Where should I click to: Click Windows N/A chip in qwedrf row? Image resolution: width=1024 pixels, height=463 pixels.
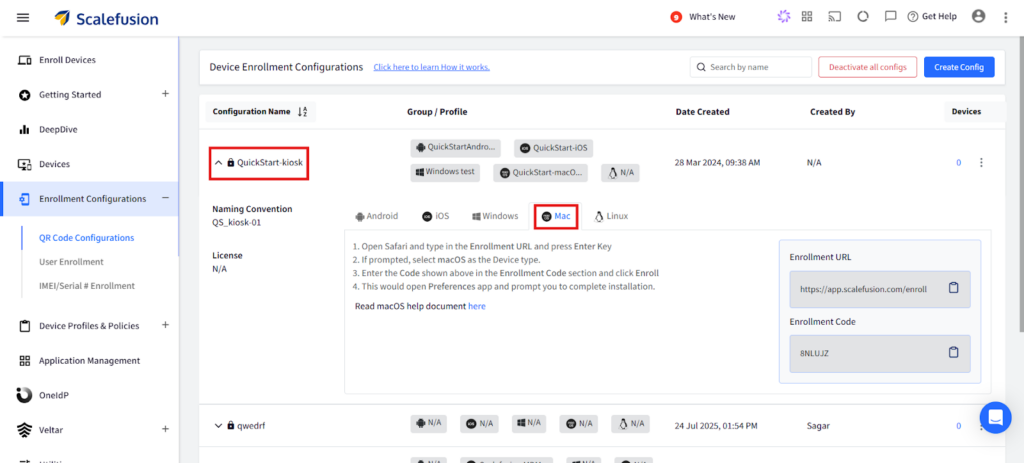pos(529,424)
